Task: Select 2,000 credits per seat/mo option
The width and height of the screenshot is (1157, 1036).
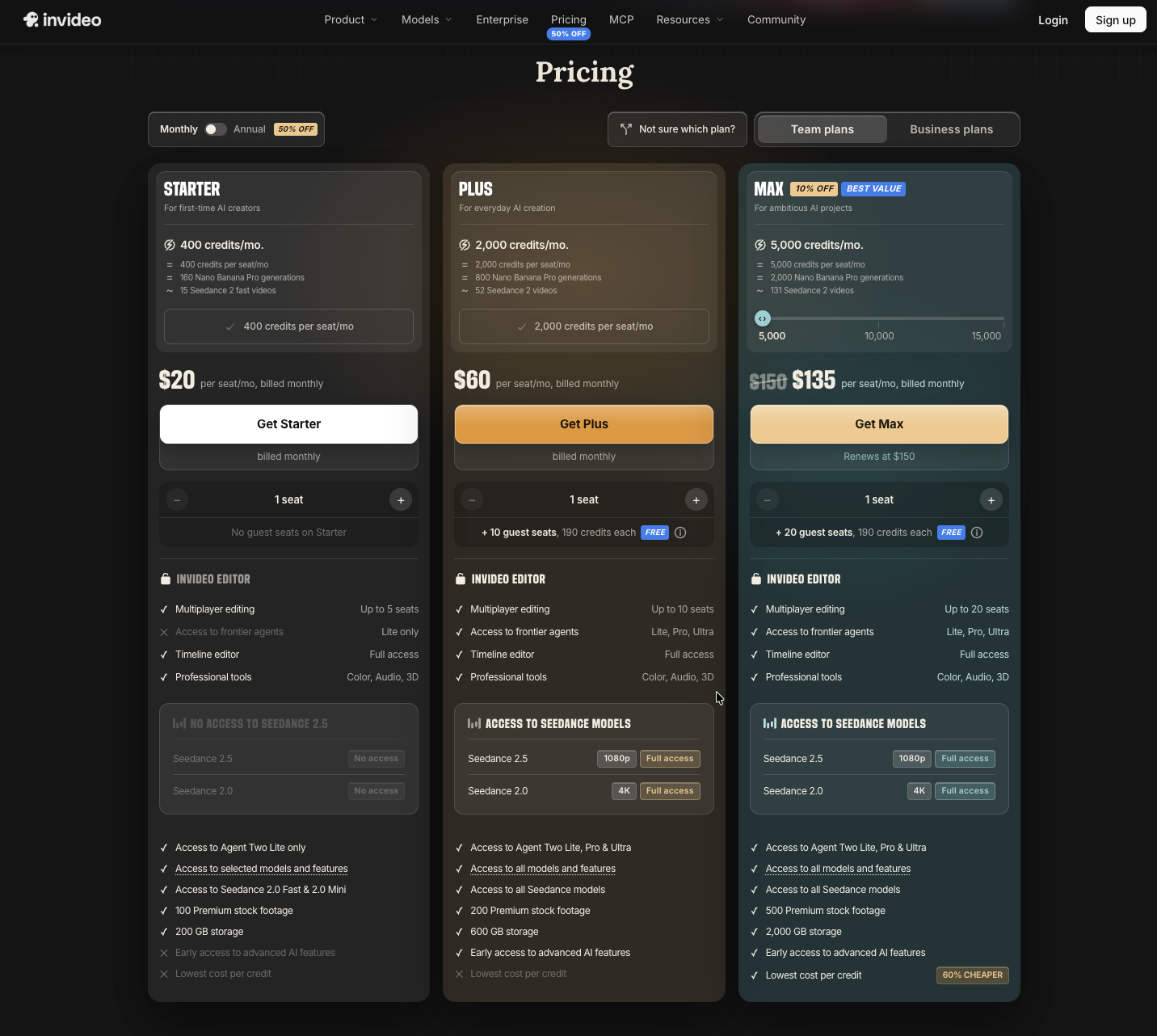Action: pyautogui.click(x=584, y=326)
